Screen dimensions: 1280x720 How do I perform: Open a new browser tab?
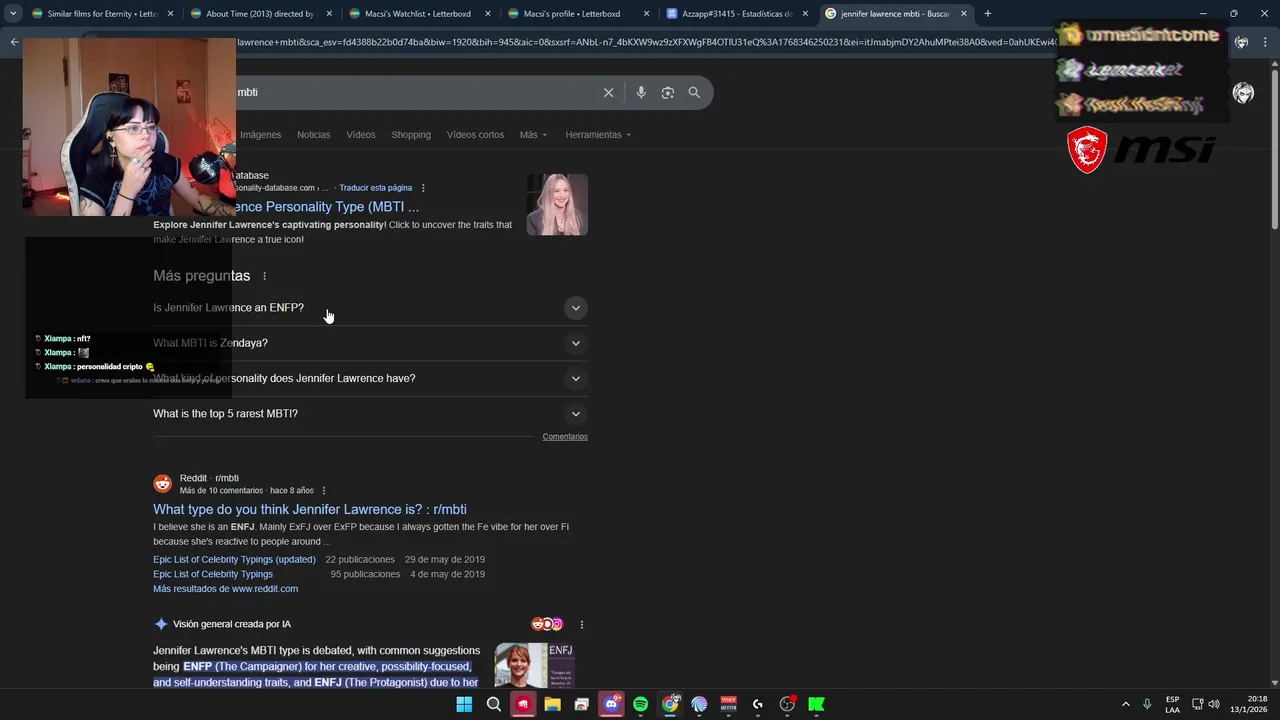pos(988,14)
